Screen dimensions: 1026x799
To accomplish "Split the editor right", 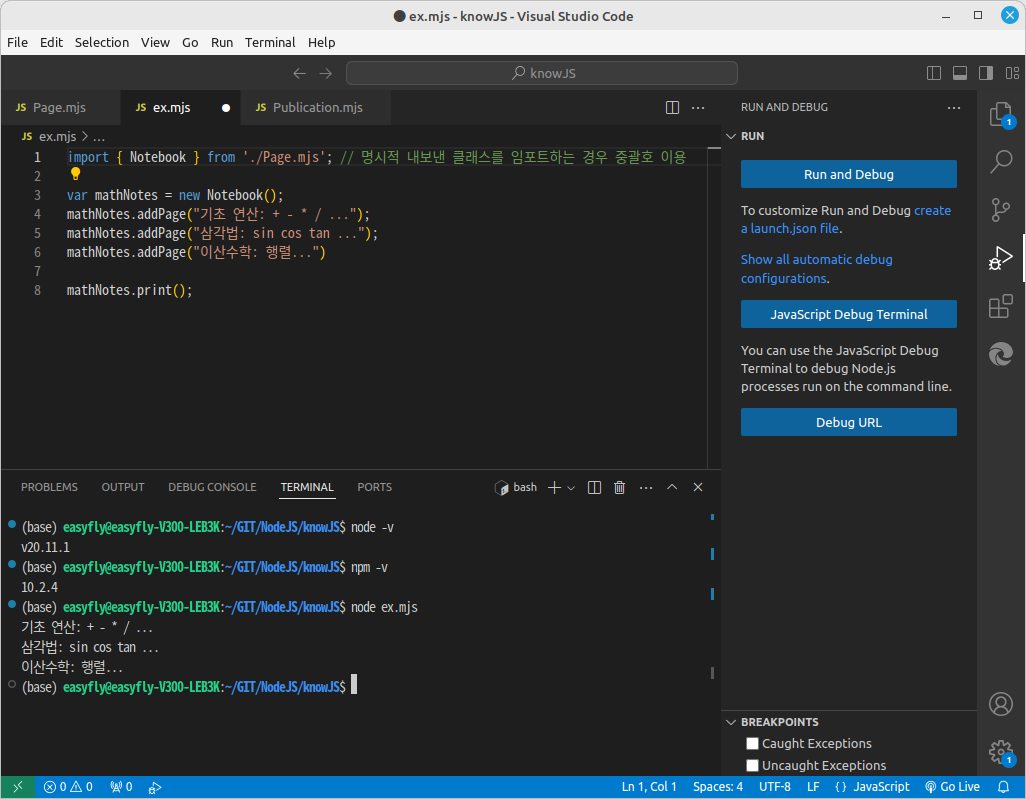I will pyautogui.click(x=672, y=107).
